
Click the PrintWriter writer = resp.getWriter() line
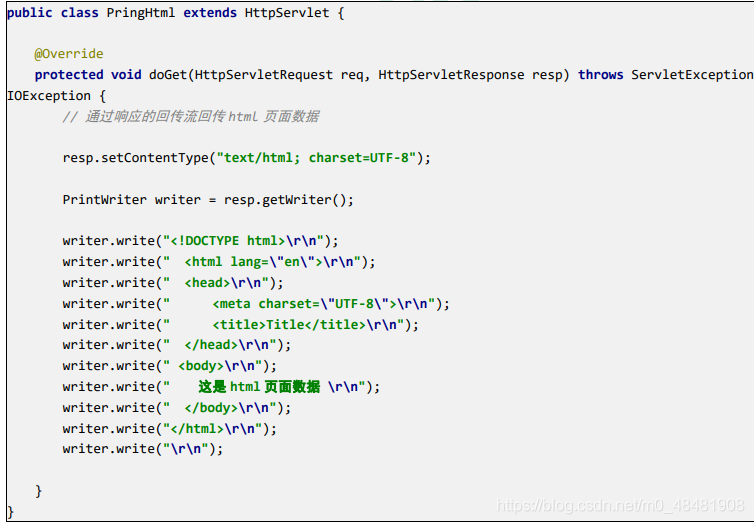tap(208, 200)
